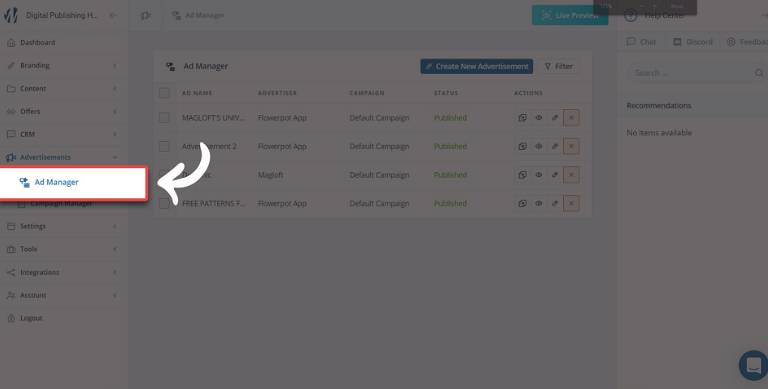Click the Tools briefcase icon
This screenshot has height=389, width=768.
click(x=11, y=249)
